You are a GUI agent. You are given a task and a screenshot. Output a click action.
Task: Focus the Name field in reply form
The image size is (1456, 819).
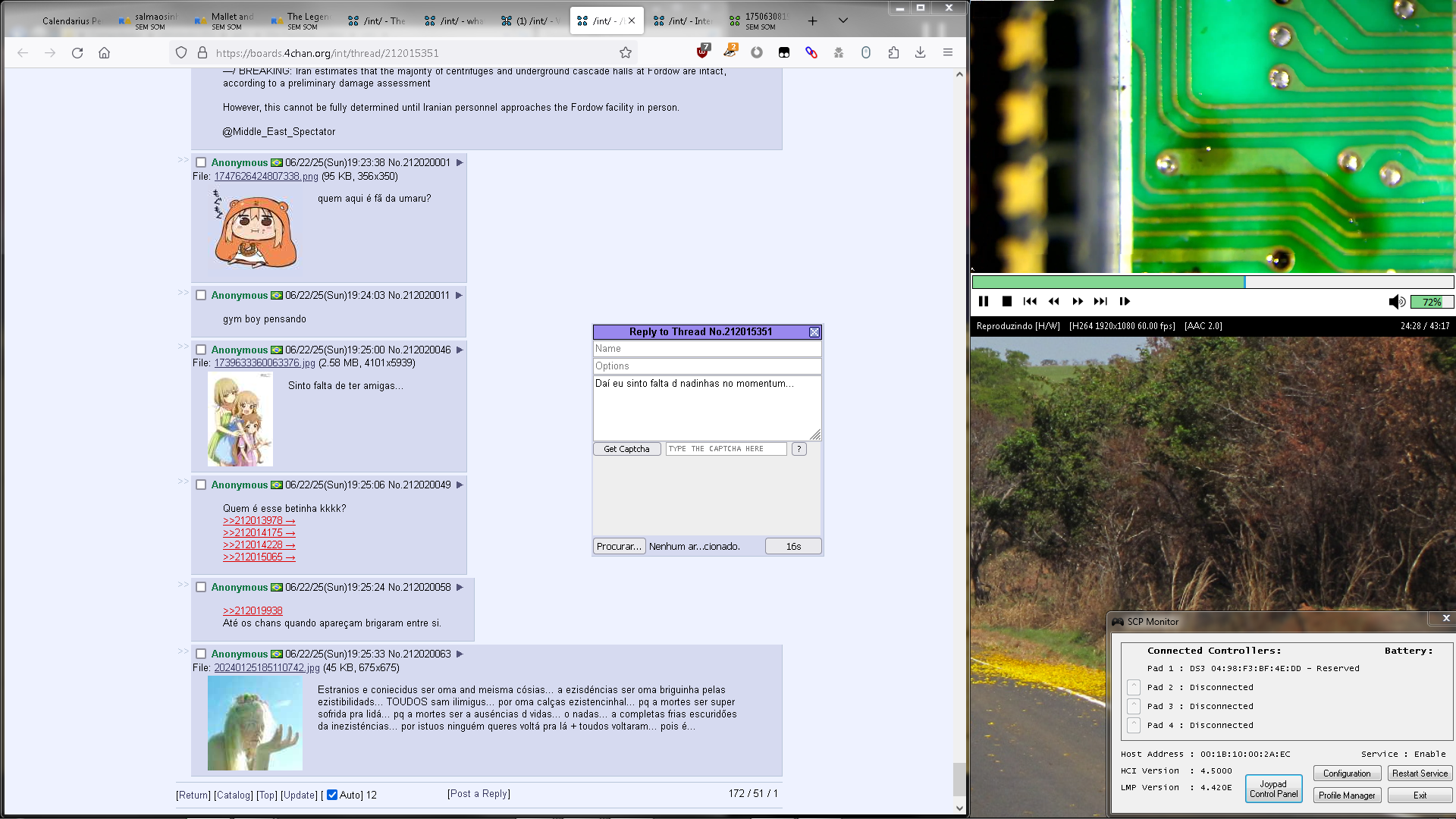(x=707, y=349)
